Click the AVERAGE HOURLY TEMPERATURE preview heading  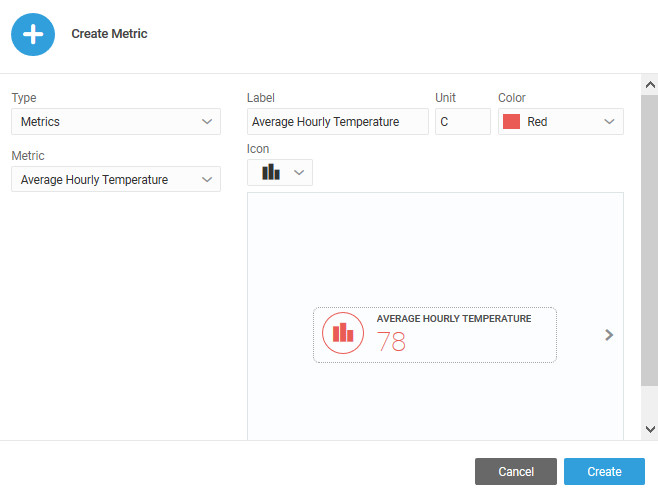tap(454, 319)
